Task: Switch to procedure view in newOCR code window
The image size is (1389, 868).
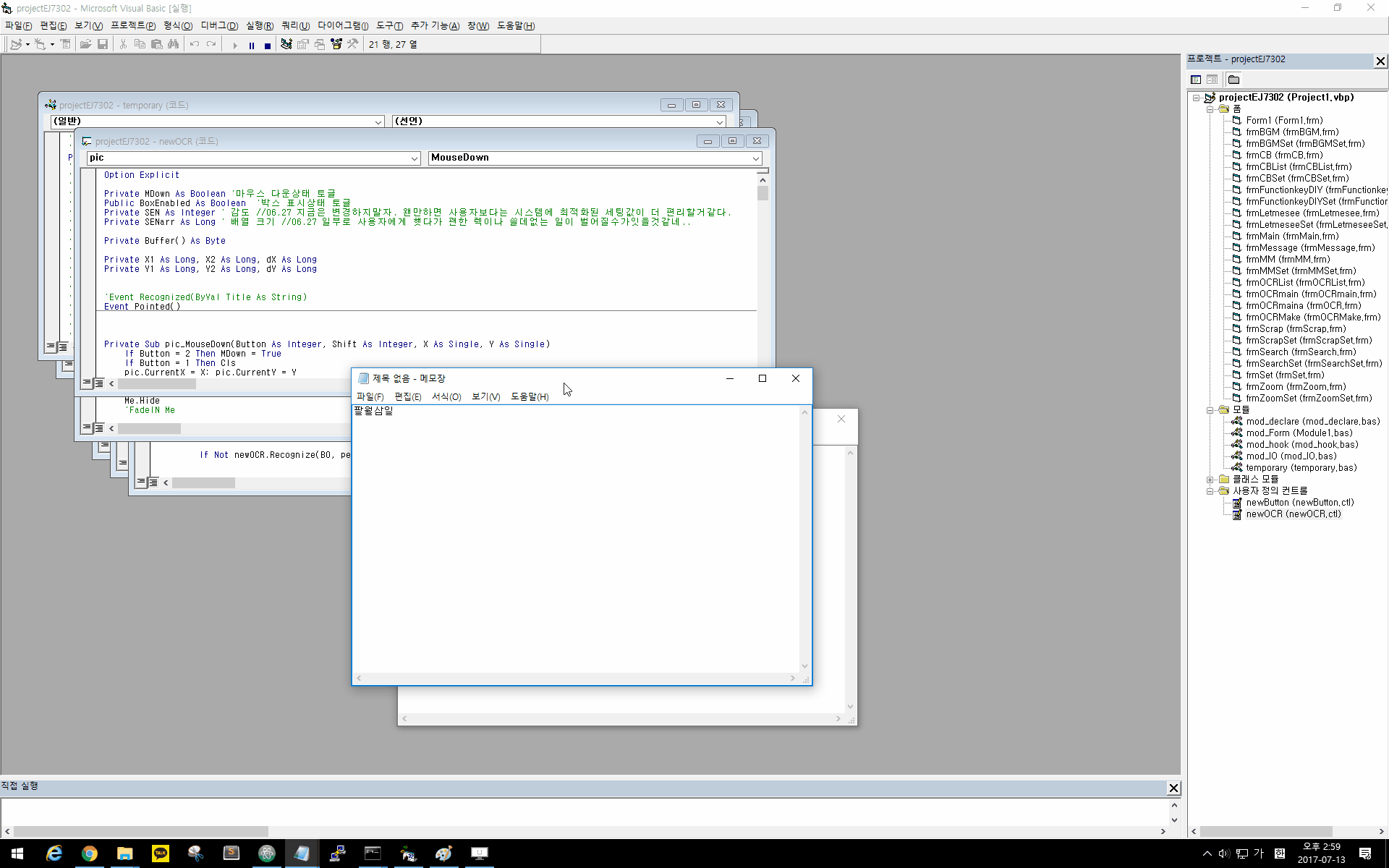Action: point(87,383)
